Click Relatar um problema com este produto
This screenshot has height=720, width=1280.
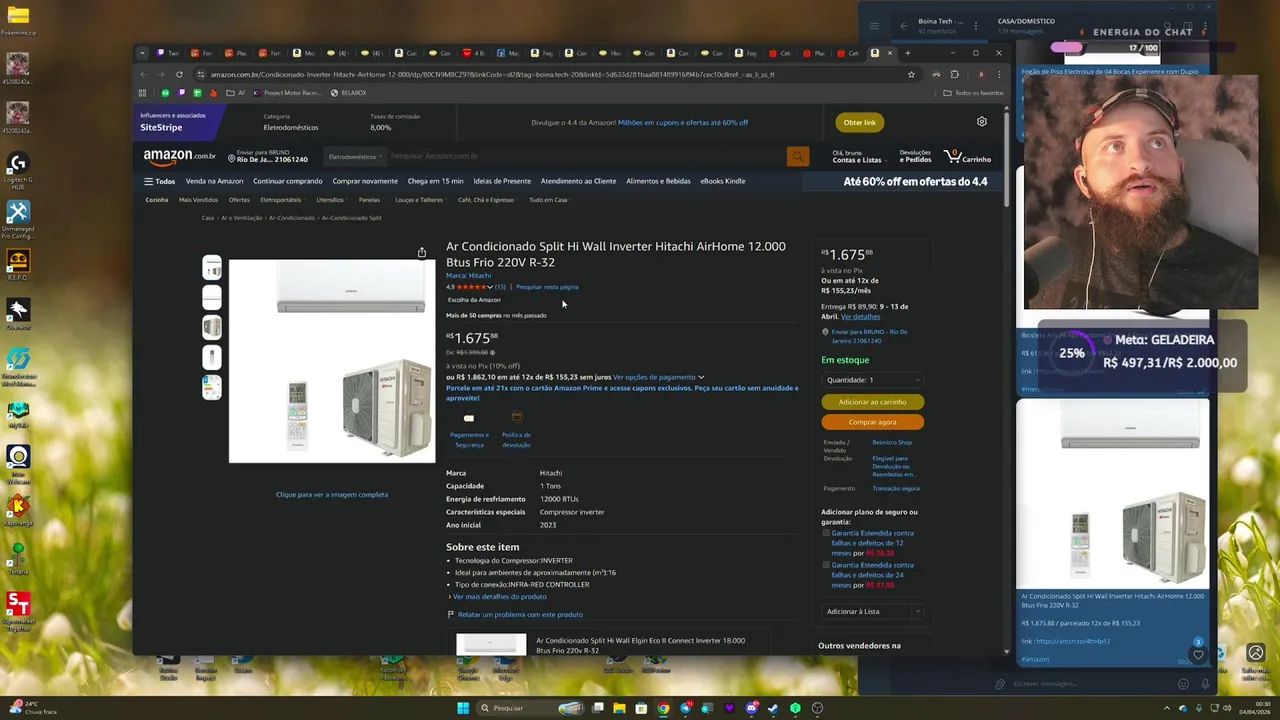pyautogui.click(x=520, y=614)
